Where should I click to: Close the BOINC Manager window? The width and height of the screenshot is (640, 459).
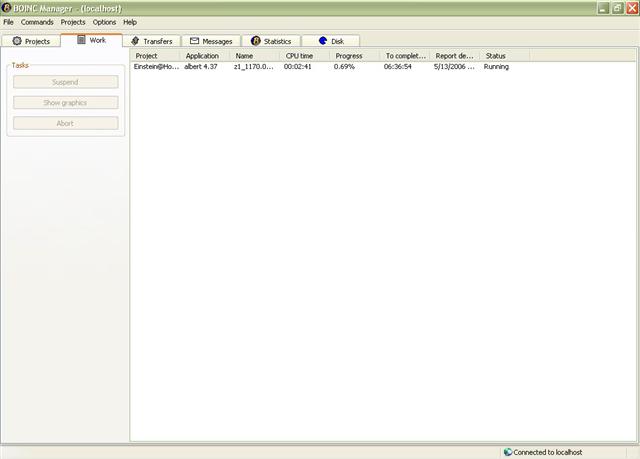632,8
